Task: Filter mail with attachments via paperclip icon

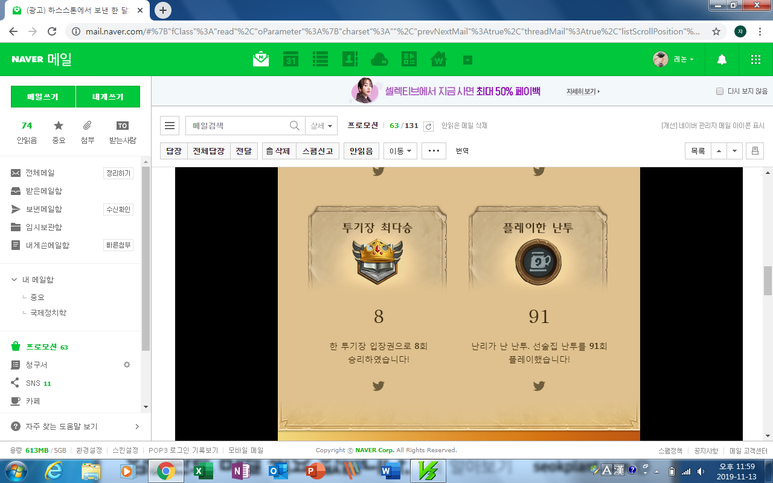Action: 87,133
